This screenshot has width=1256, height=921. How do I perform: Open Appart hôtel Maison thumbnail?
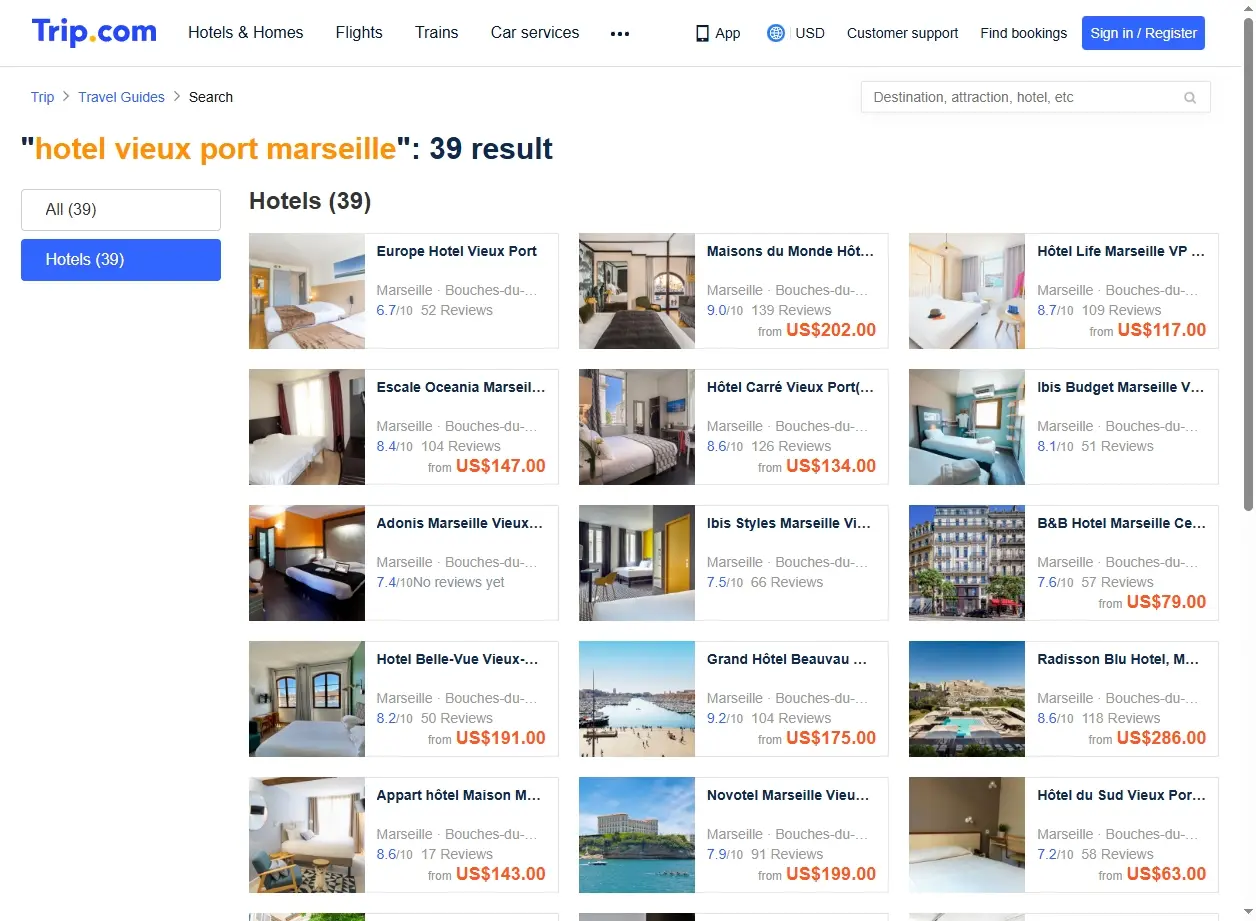click(307, 835)
